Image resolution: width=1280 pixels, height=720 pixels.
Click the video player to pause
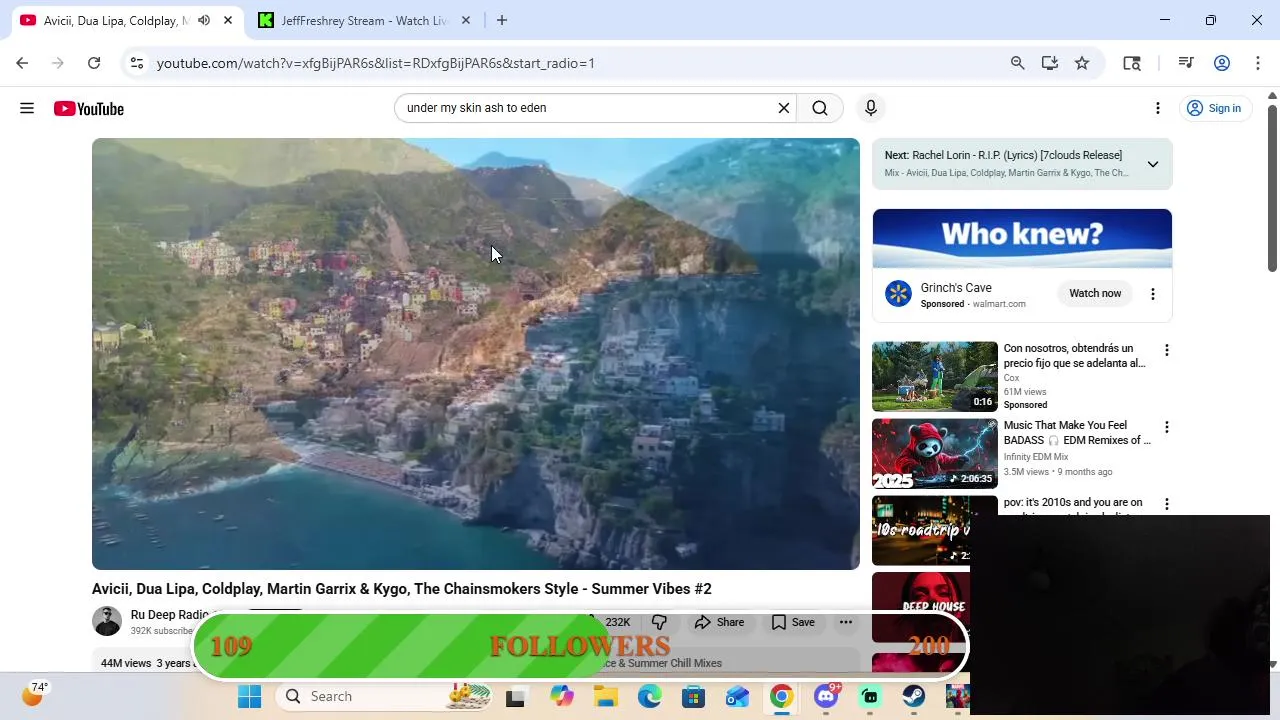pos(476,354)
